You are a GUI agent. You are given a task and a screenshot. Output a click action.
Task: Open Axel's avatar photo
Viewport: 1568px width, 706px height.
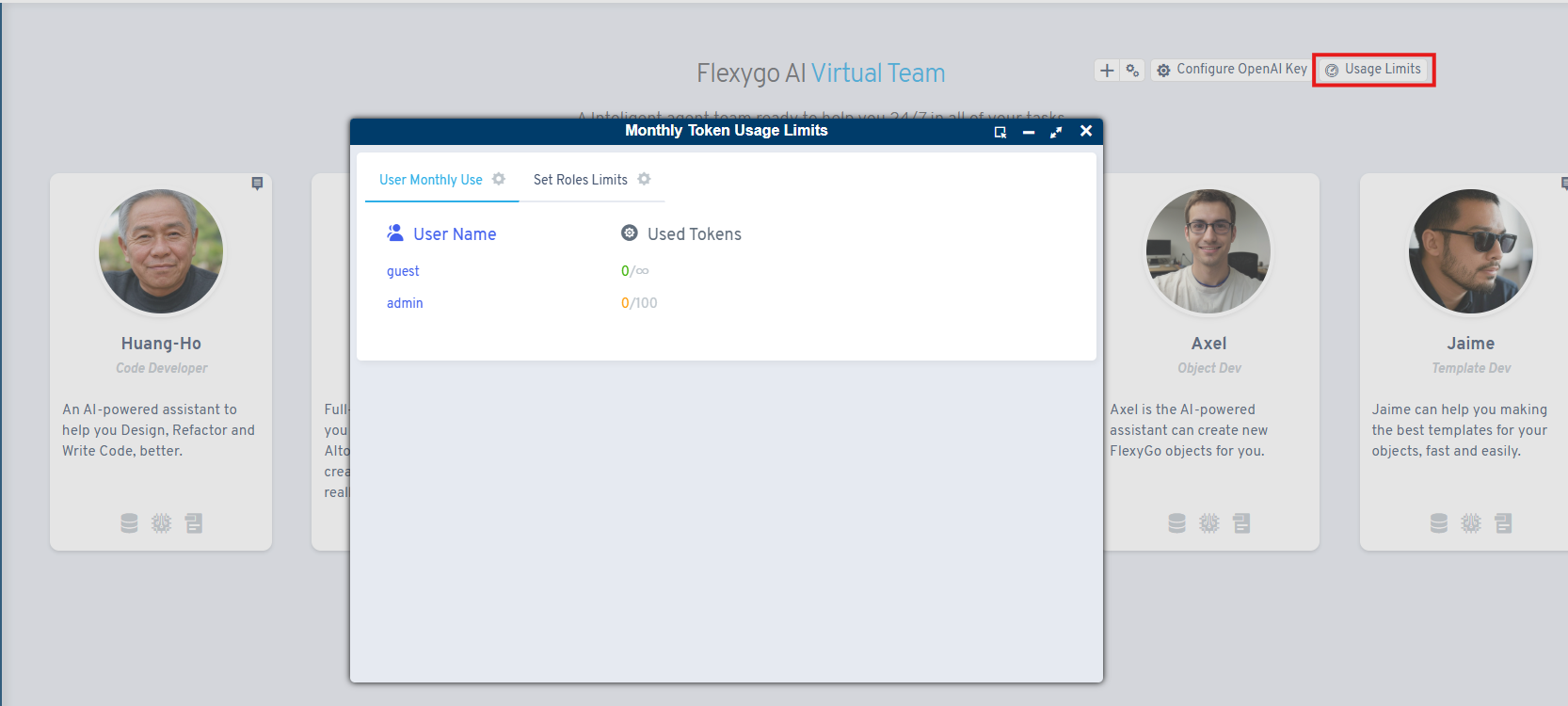pyautogui.click(x=1208, y=251)
